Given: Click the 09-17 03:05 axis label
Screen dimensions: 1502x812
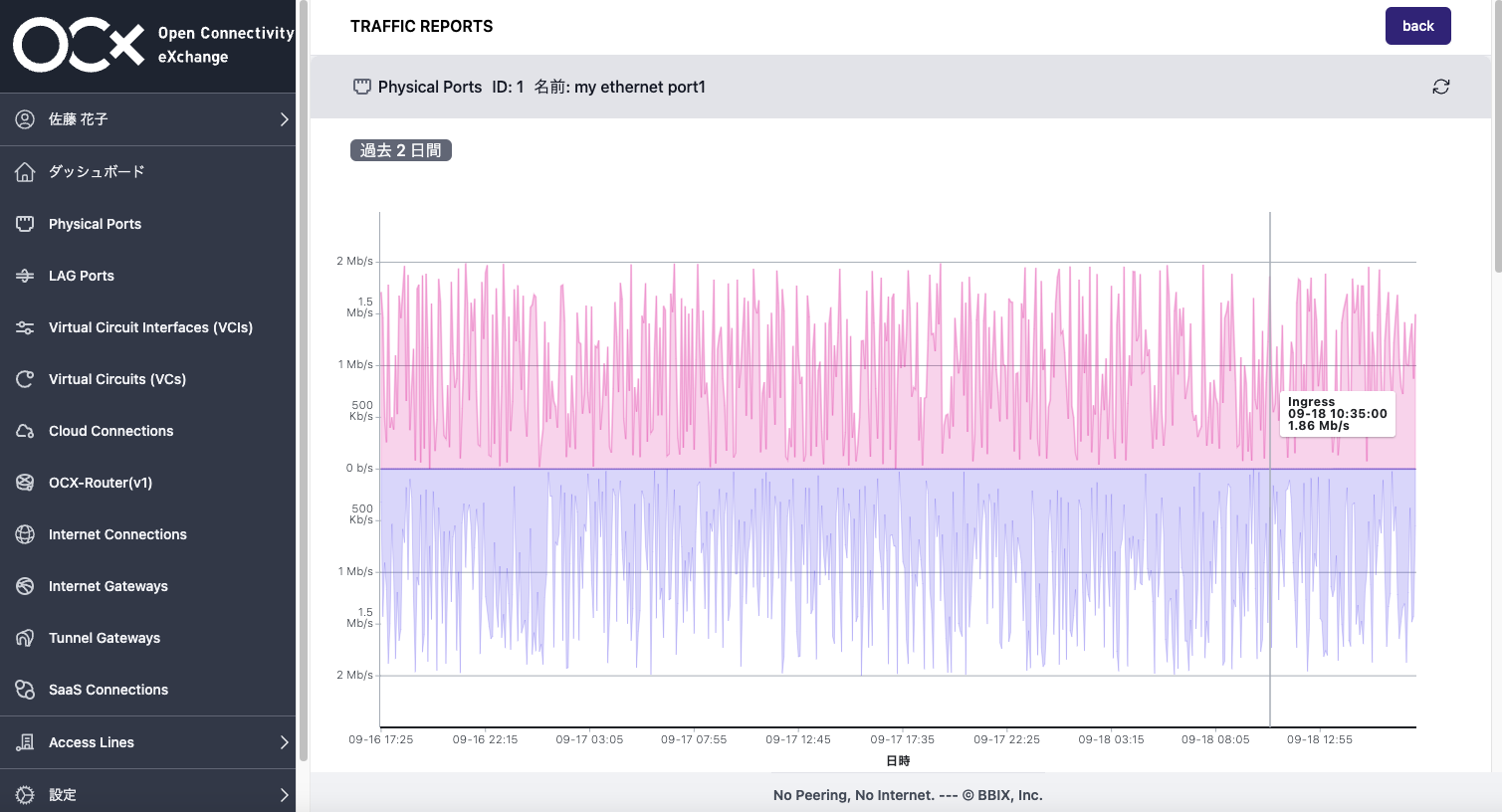Looking at the screenshot, I should (x=589, y=739).
